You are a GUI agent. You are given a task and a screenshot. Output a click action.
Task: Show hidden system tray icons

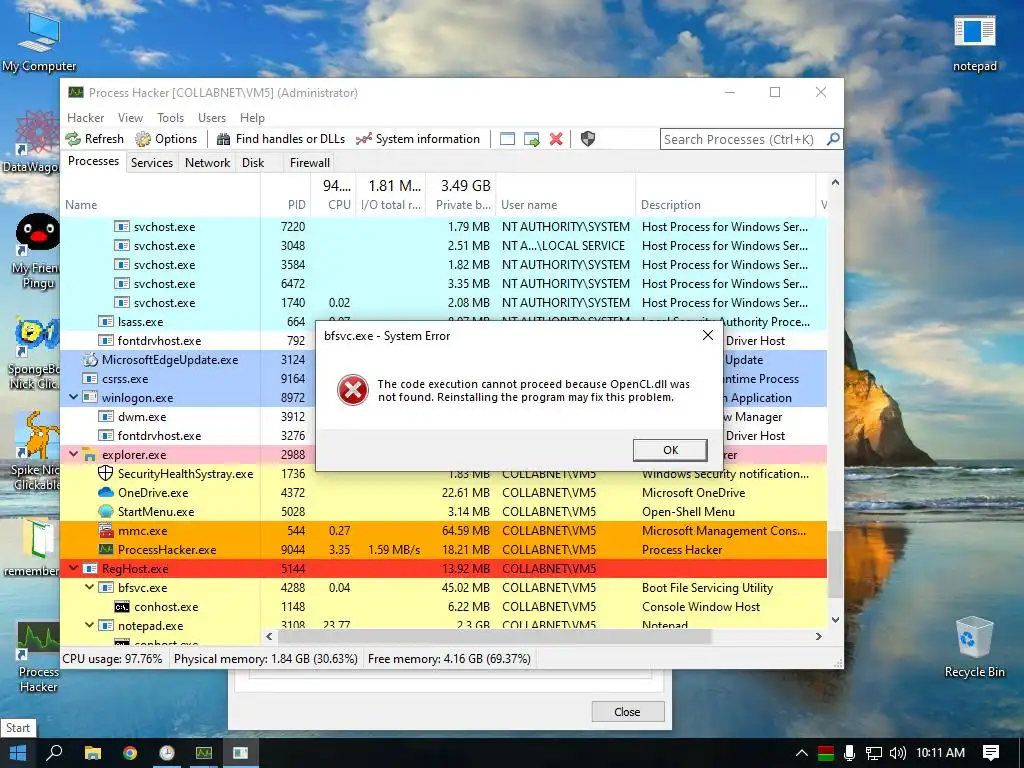click(801, 753)
